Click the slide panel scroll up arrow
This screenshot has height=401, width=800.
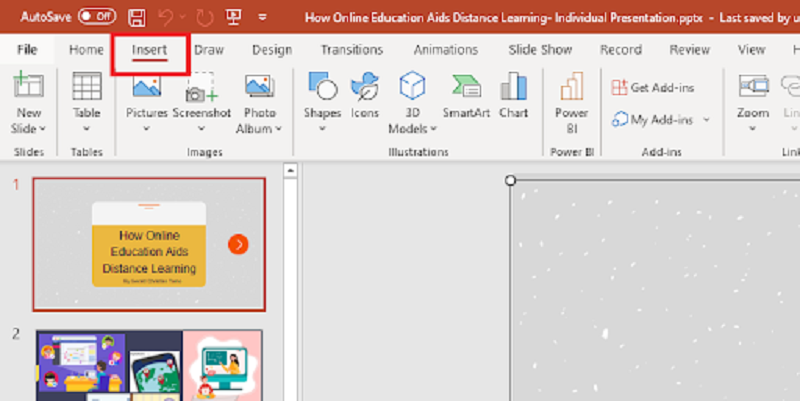290,170
